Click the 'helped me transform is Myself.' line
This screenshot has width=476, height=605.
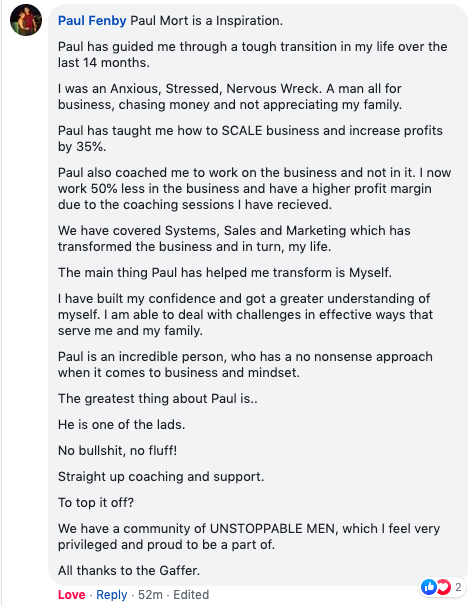(x=224, y=272)
